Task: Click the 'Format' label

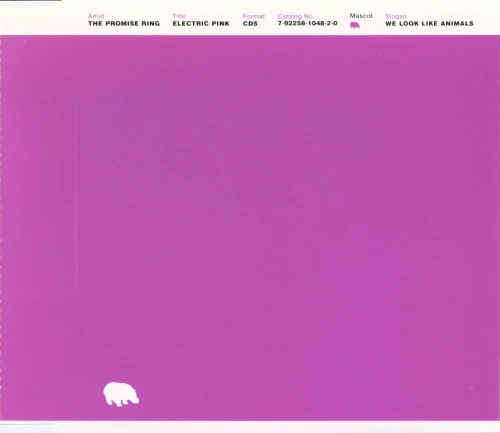Action: (x=253, y=16)
